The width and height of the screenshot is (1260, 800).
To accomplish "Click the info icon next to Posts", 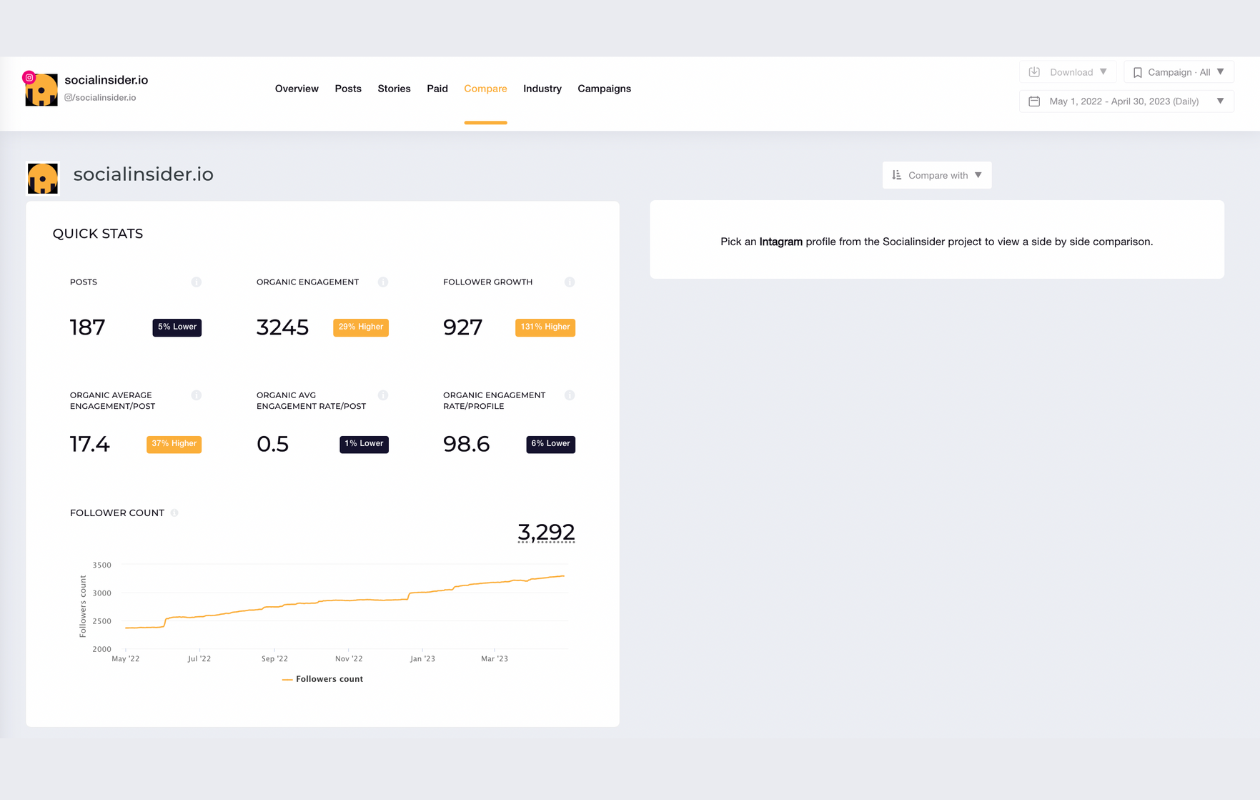I will (x=196, y=282).
